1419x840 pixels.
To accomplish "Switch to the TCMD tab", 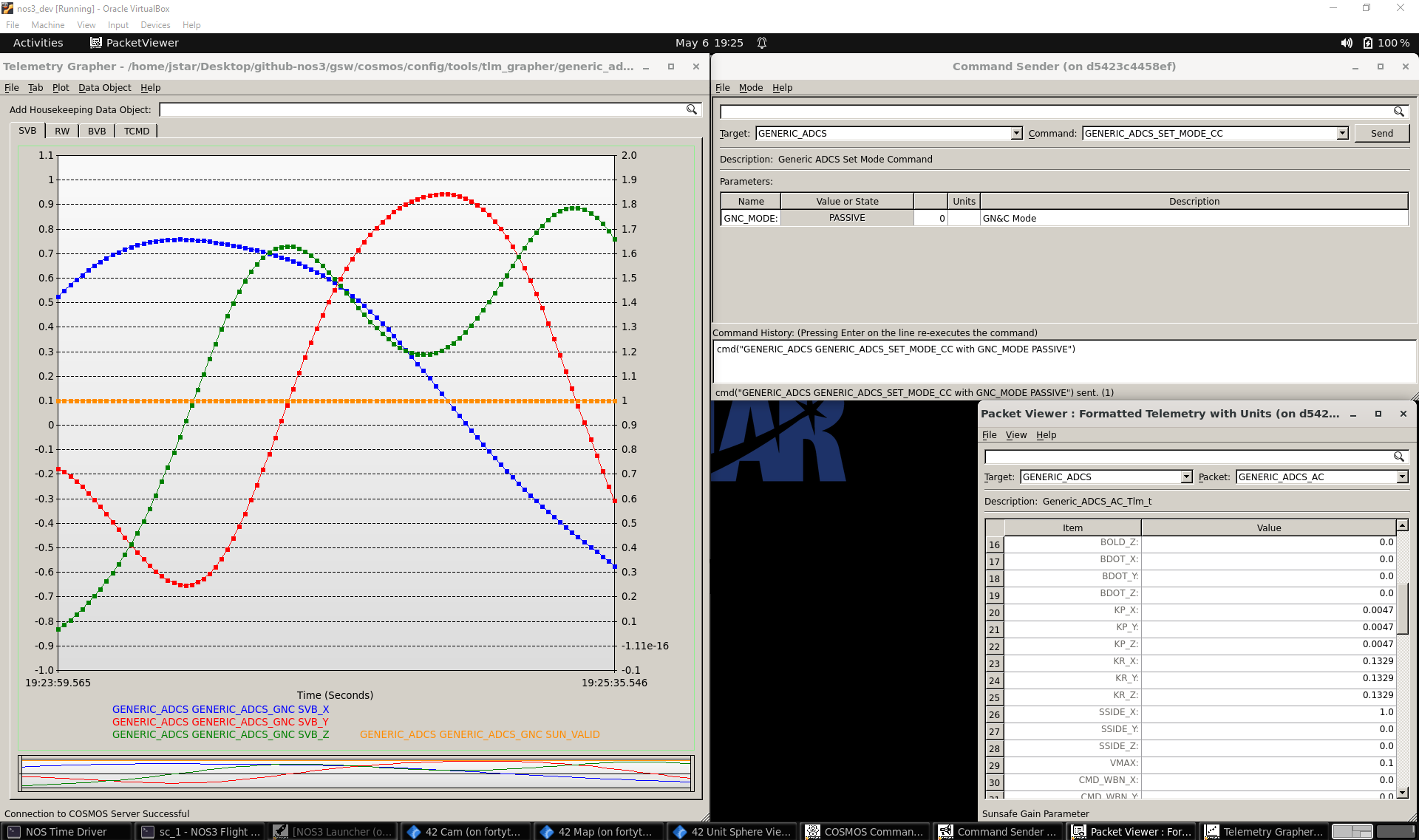I will click(137, 131).
